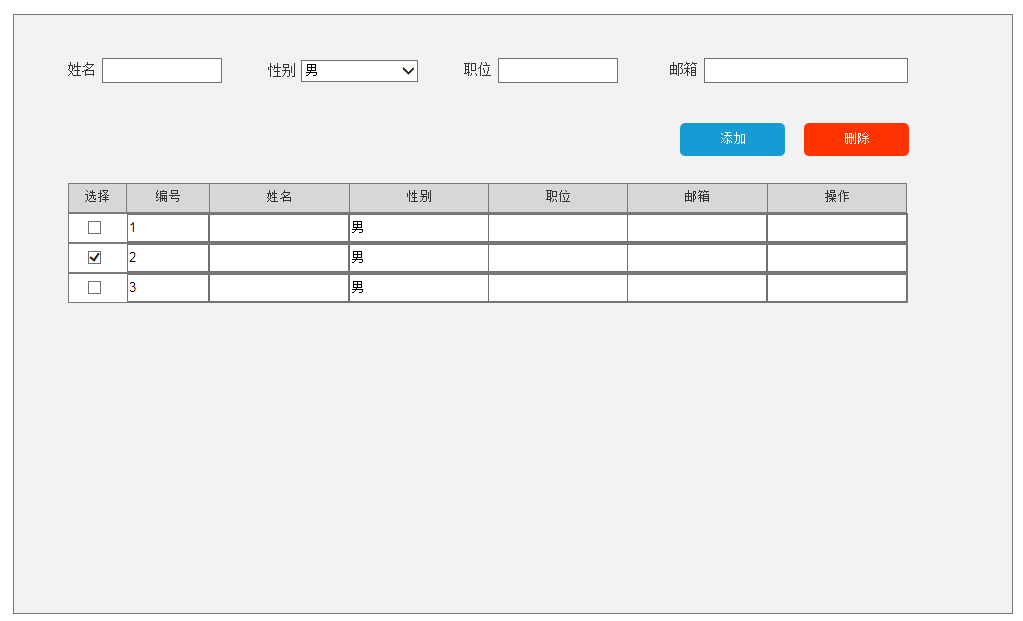Select the 邮箱 input field

point(806,71)
